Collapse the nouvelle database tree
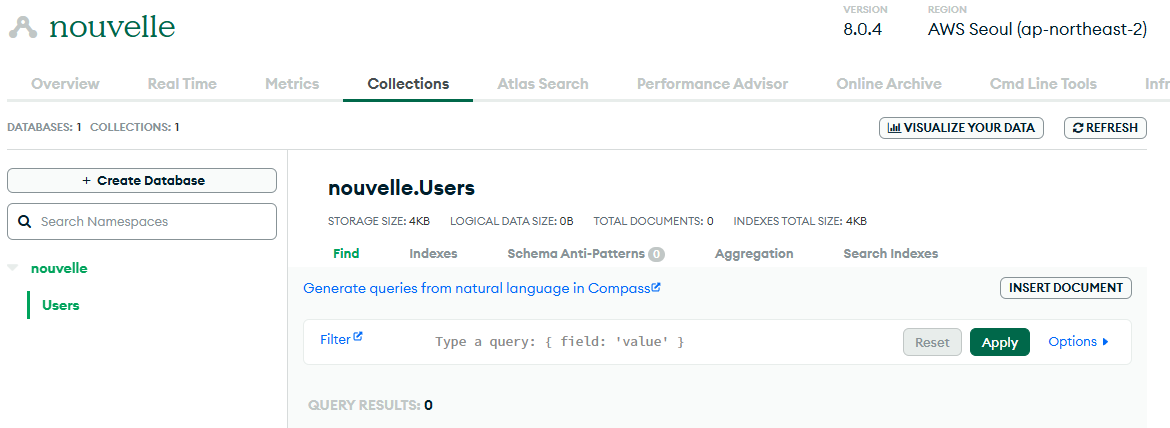Image resolution: width=1170 pixels, height=428 pixels. 13,268
